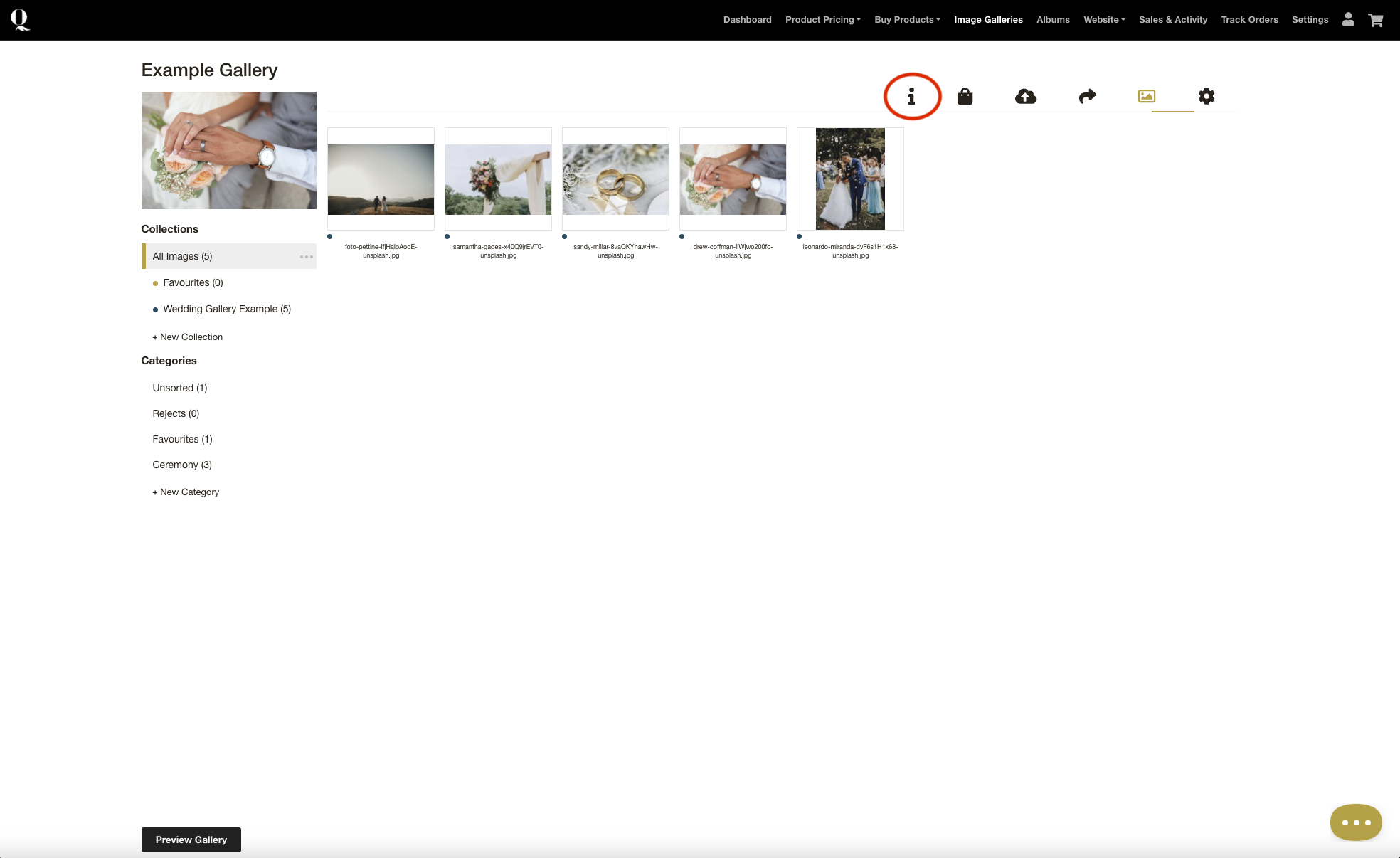
Task: Click the share arrow icon
Action: [1087, 96]
